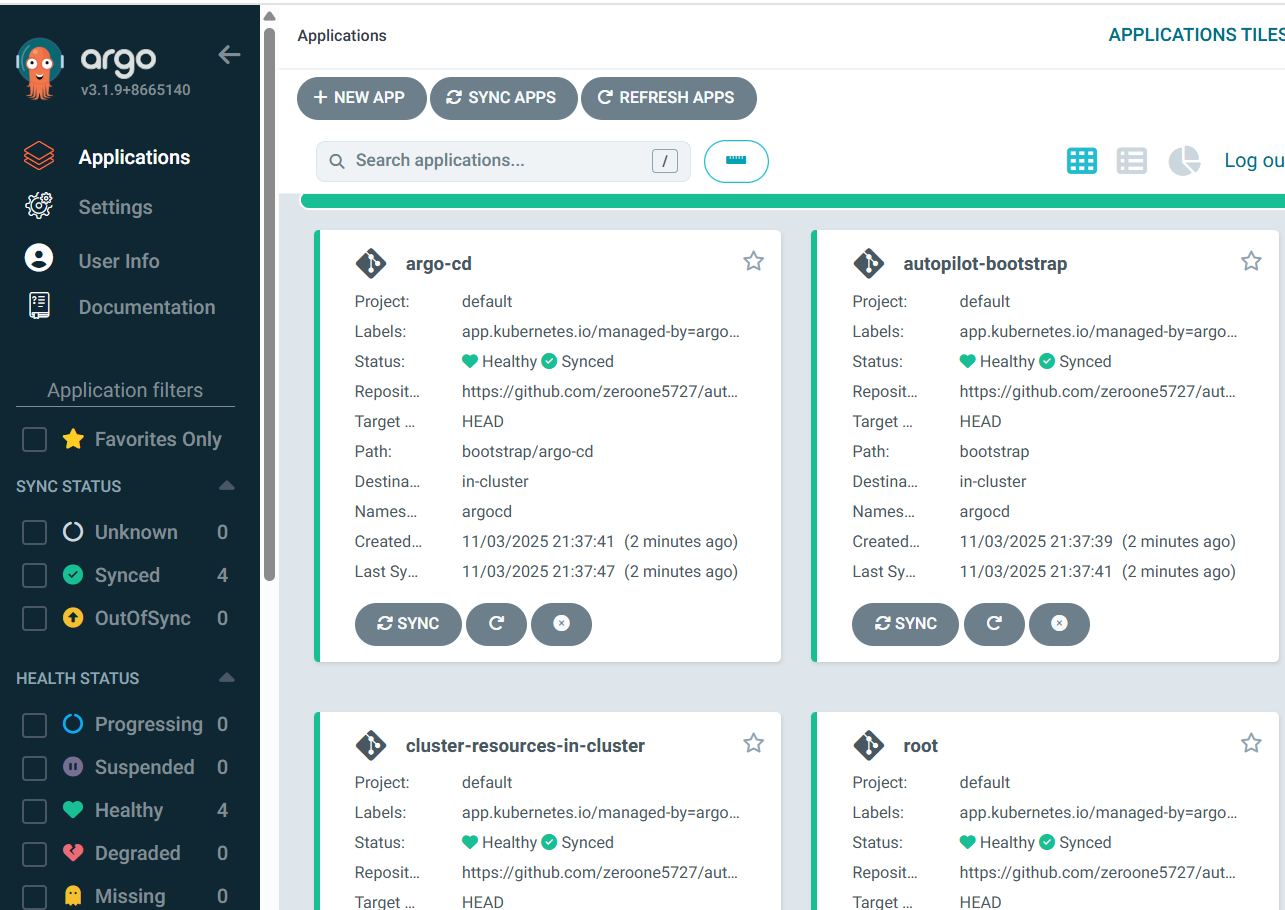The image size is (1285, 910).
Task: Enable the Favorites Only checkbox
Action: click(34, 439)
